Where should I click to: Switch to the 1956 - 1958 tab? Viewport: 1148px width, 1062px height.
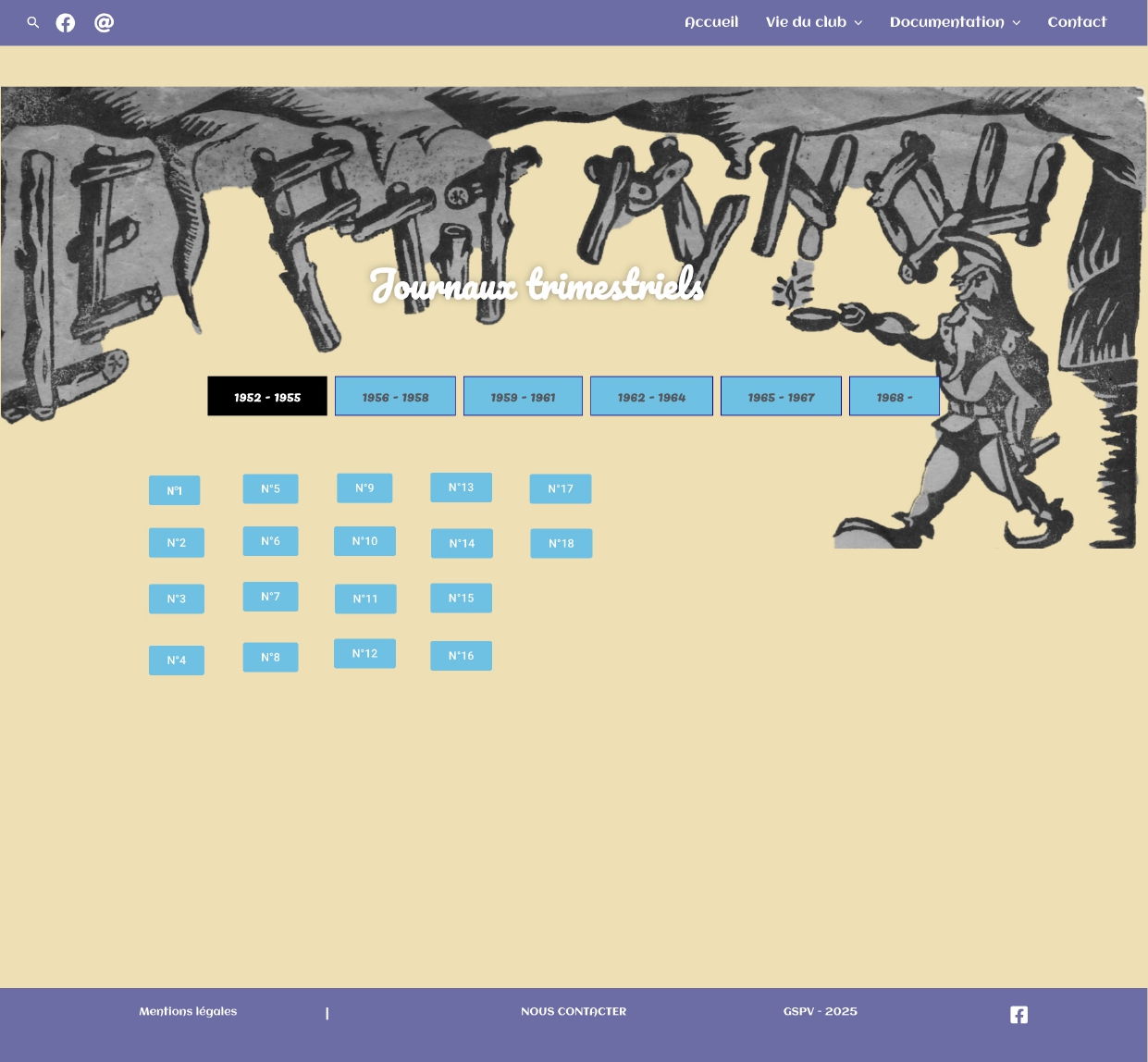pos(395,396)
